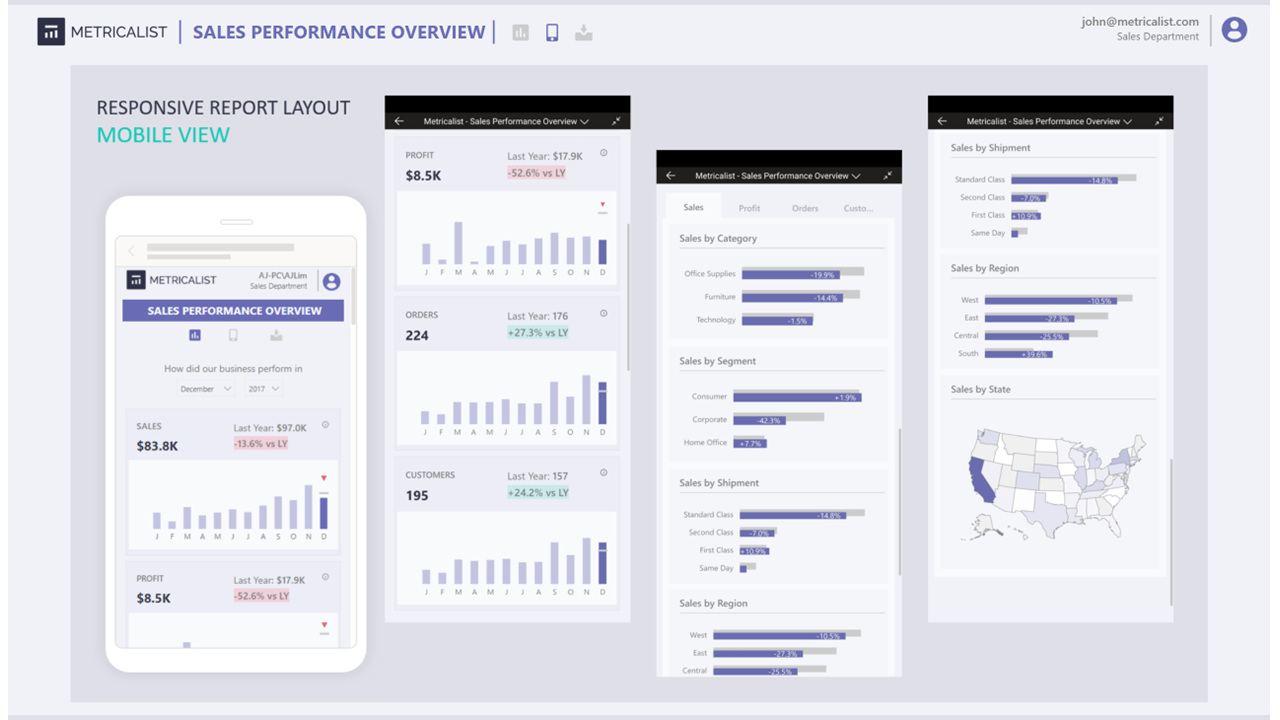
Task: Select the mobile view icon in top toolbar
Action: coord(552,31)
